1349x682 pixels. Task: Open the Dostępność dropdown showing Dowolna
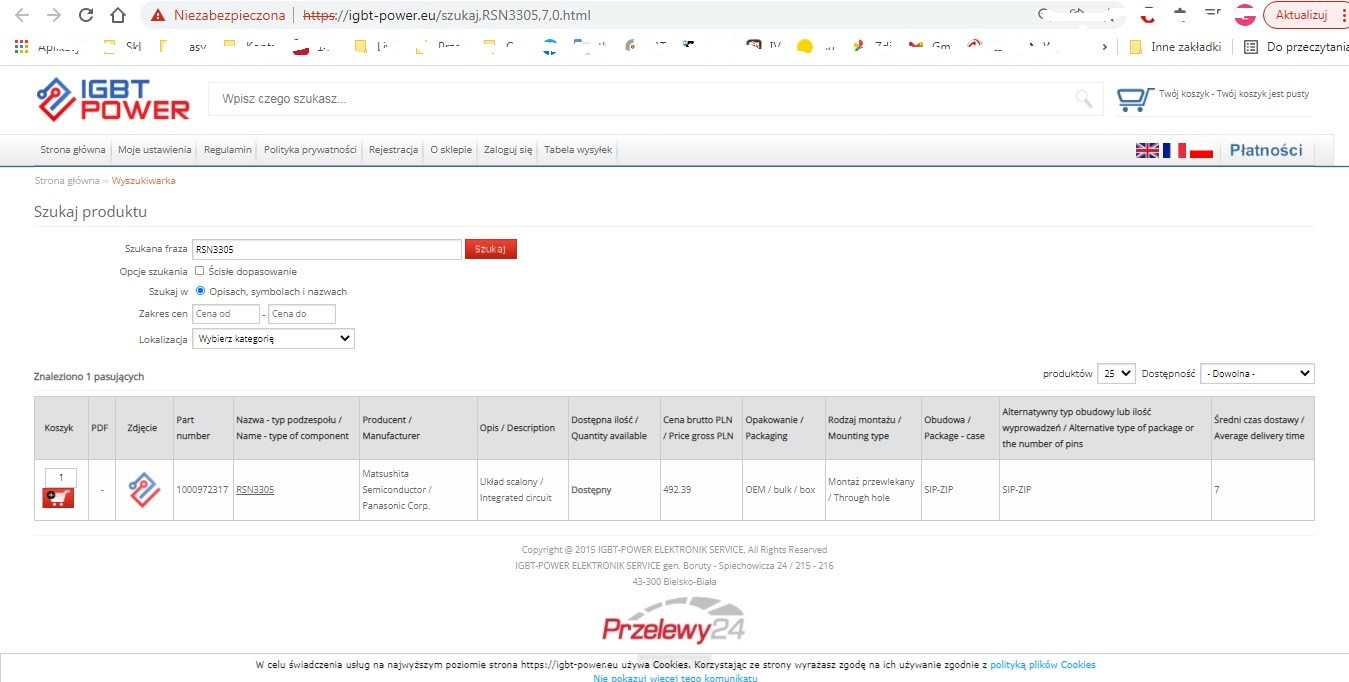coord(1257,373)
